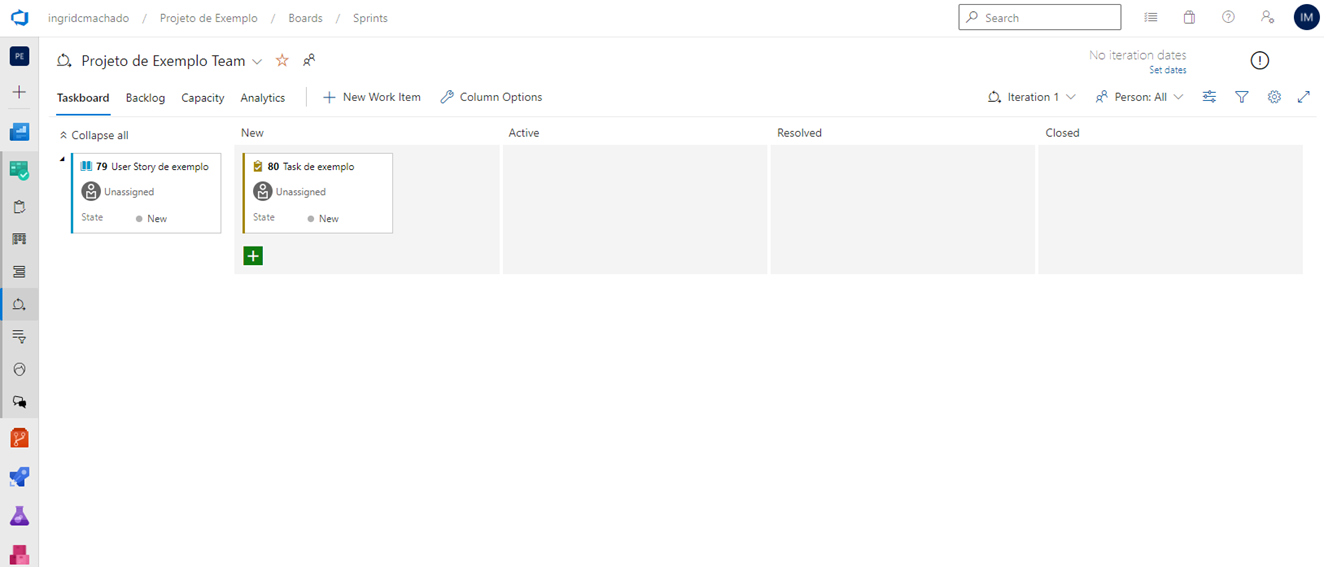Open the Artifacts hub icon
The image size is (1324, 567).
click(19, 554)
